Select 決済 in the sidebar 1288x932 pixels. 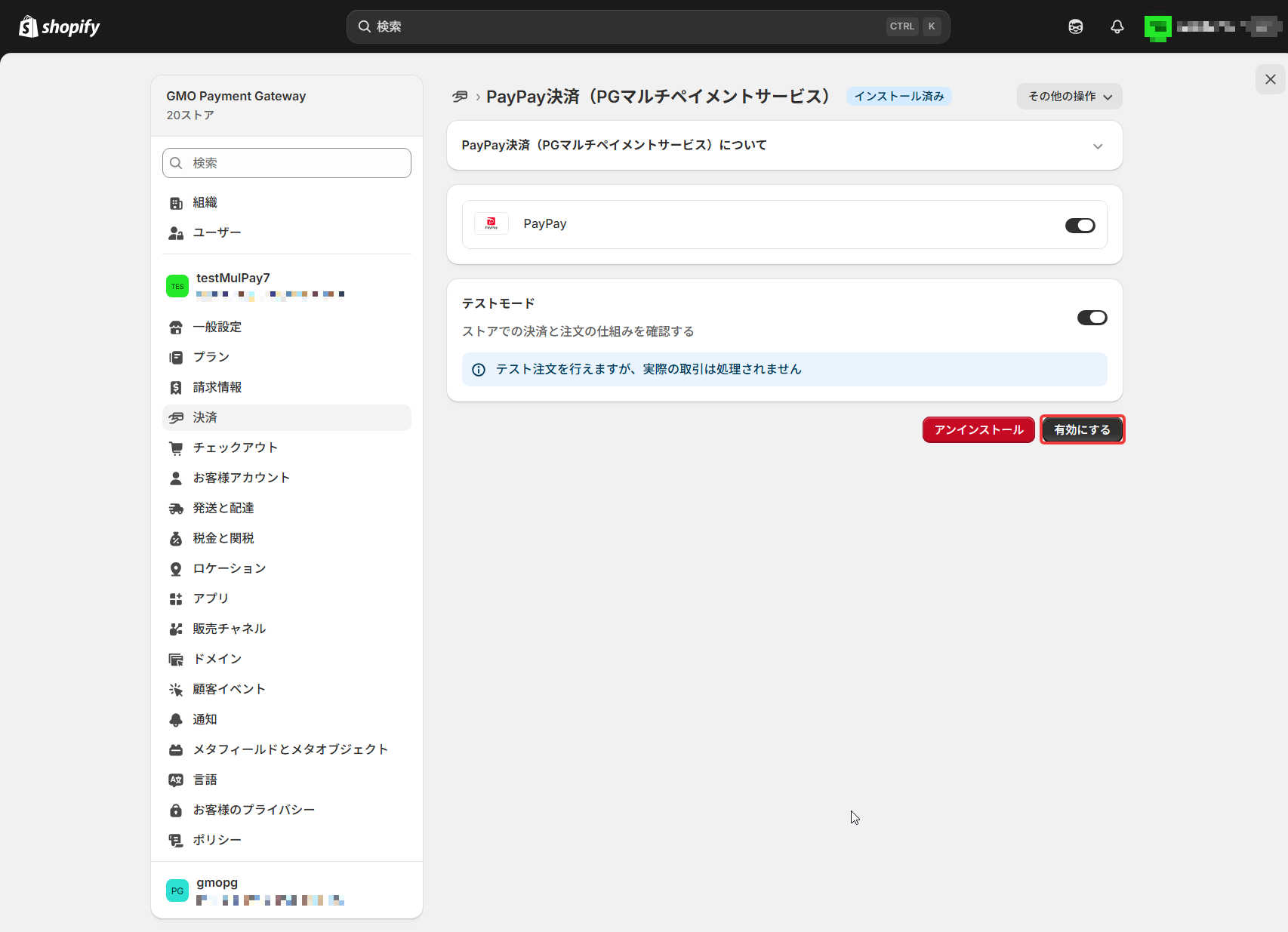(287, 418)
